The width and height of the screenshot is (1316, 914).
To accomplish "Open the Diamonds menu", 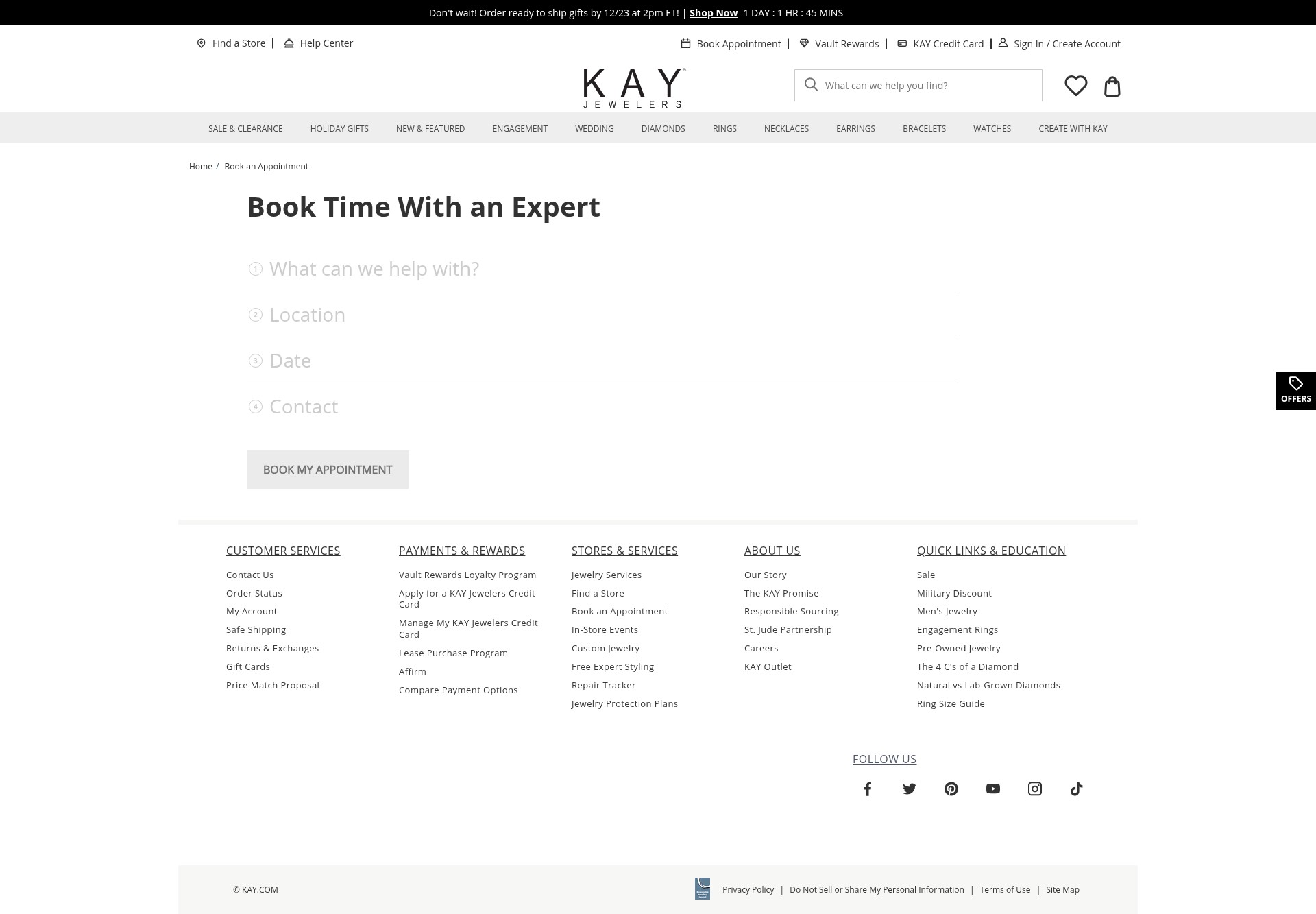I will pos(663,128).
